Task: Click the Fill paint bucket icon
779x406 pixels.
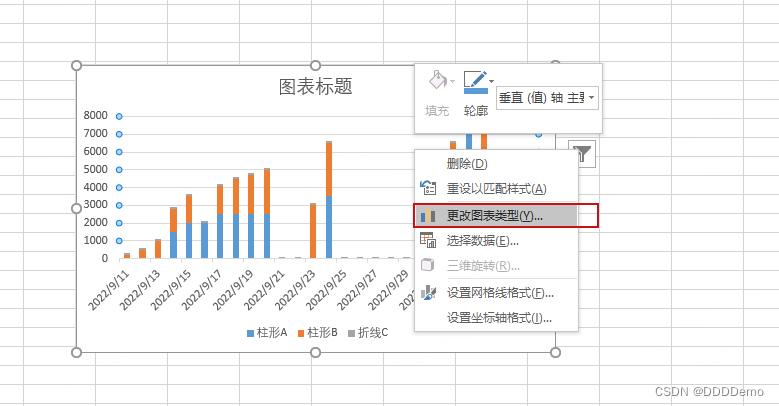Action: 438,80
